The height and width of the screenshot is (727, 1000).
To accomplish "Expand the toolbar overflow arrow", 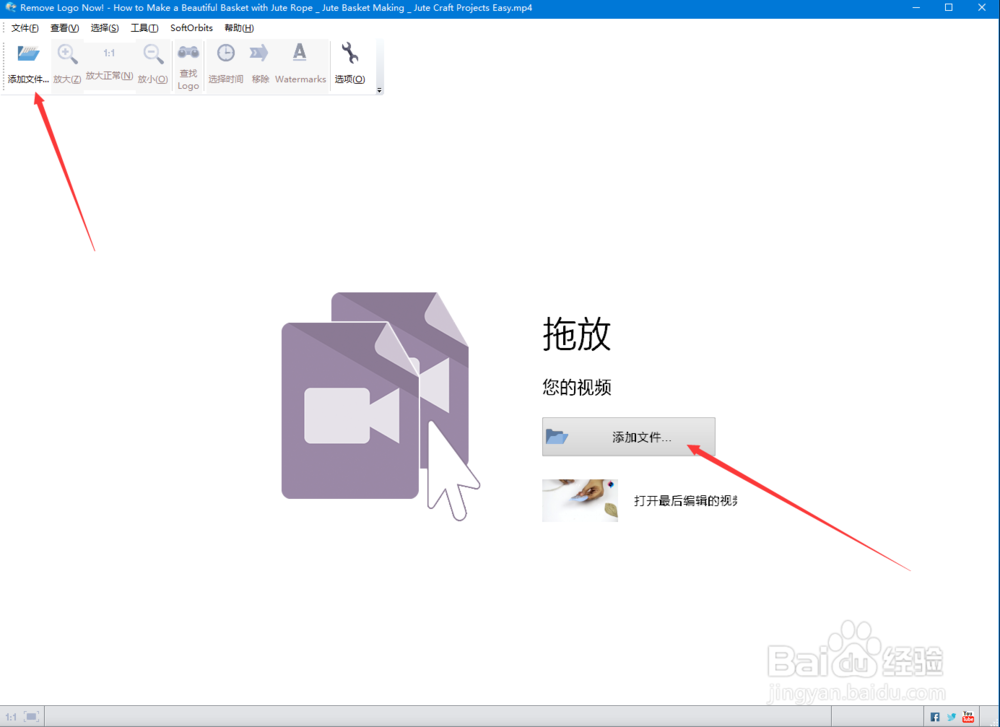I will [379, 90].
